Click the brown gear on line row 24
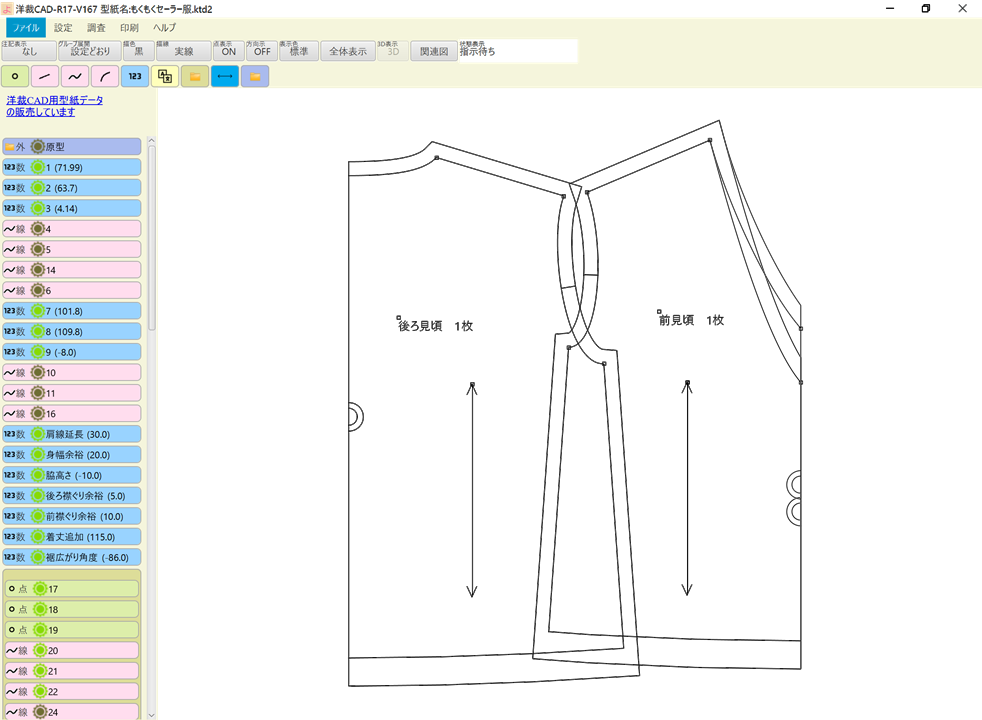The height and width of the screenshot is (720, 982). coord(40,712)
